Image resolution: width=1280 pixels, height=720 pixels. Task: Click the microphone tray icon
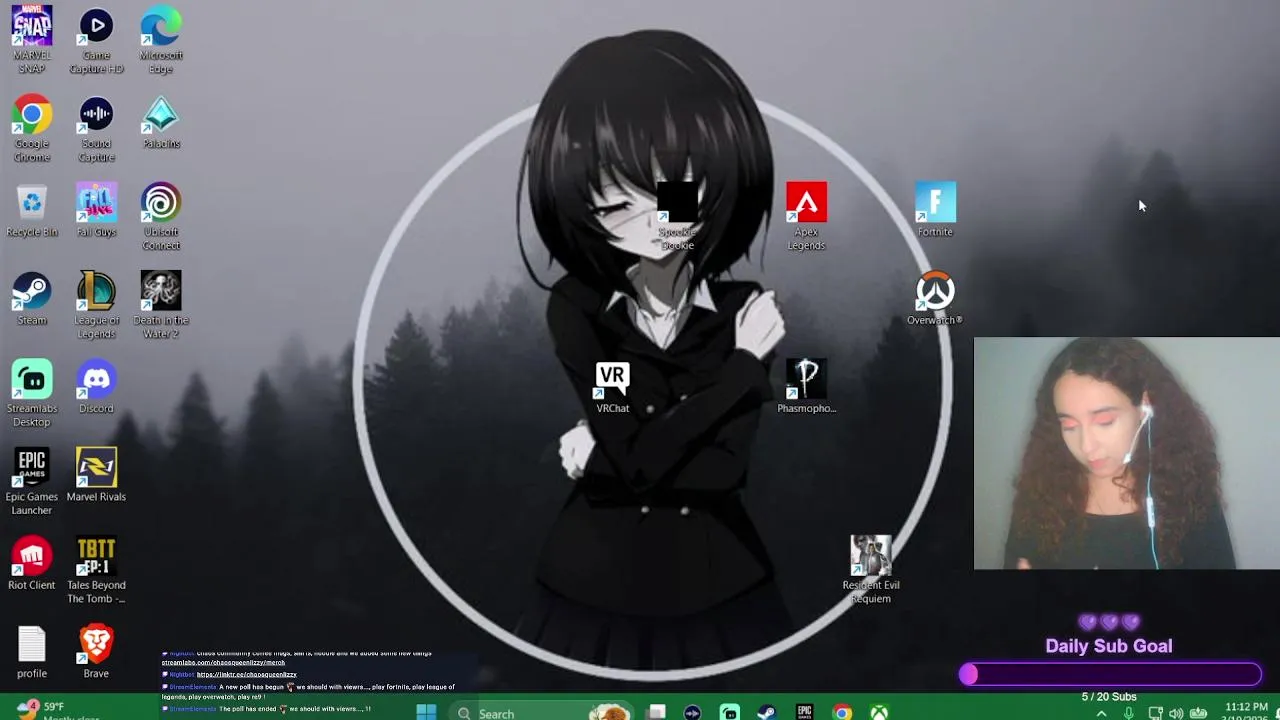pos(1128,713)
